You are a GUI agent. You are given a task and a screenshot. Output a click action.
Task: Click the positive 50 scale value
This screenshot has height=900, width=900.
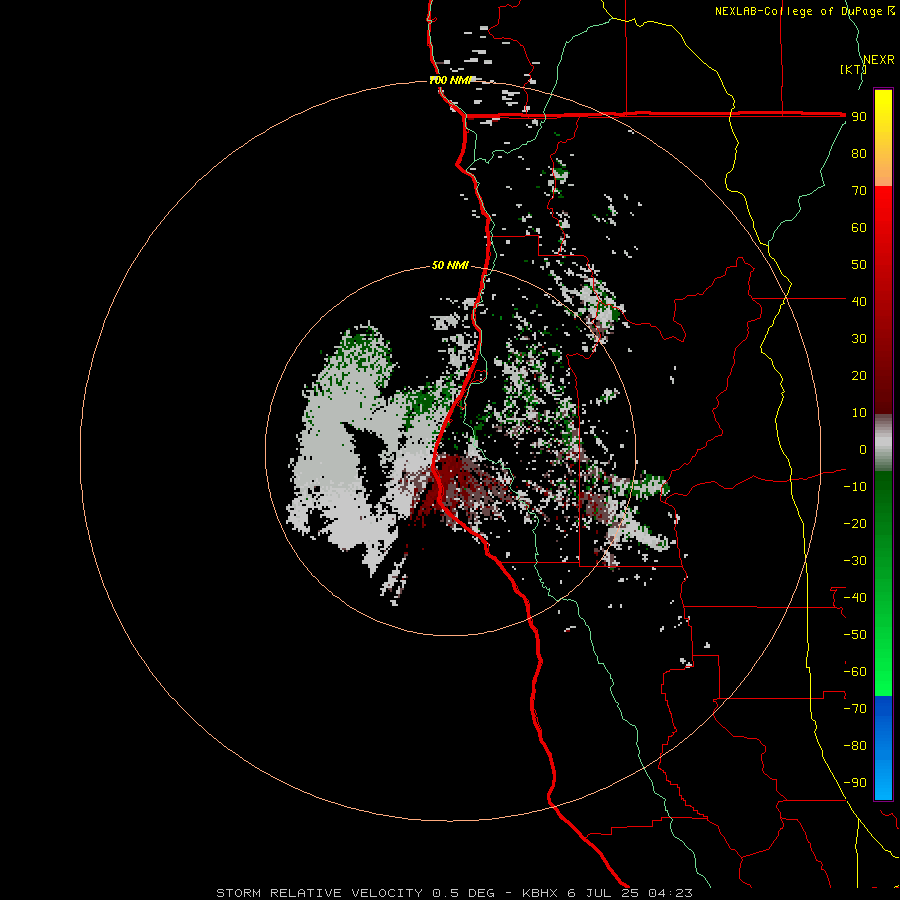[x=859, y=265]
